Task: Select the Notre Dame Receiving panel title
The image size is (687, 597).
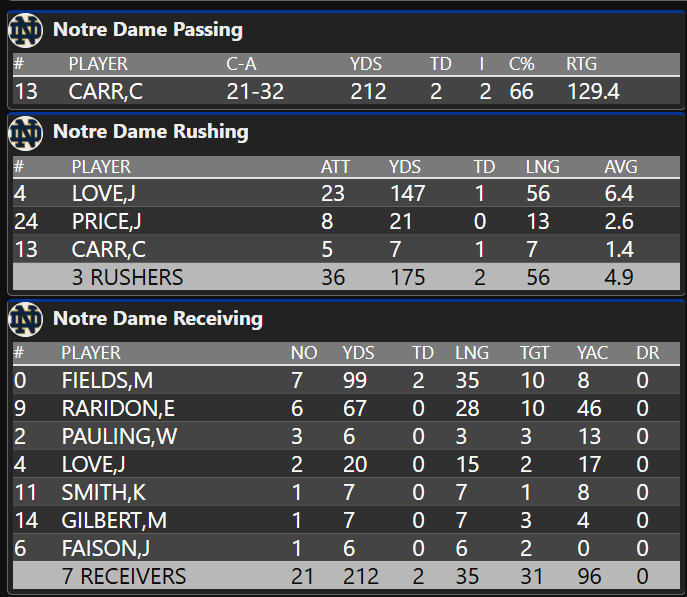Action: pos(157,319)
